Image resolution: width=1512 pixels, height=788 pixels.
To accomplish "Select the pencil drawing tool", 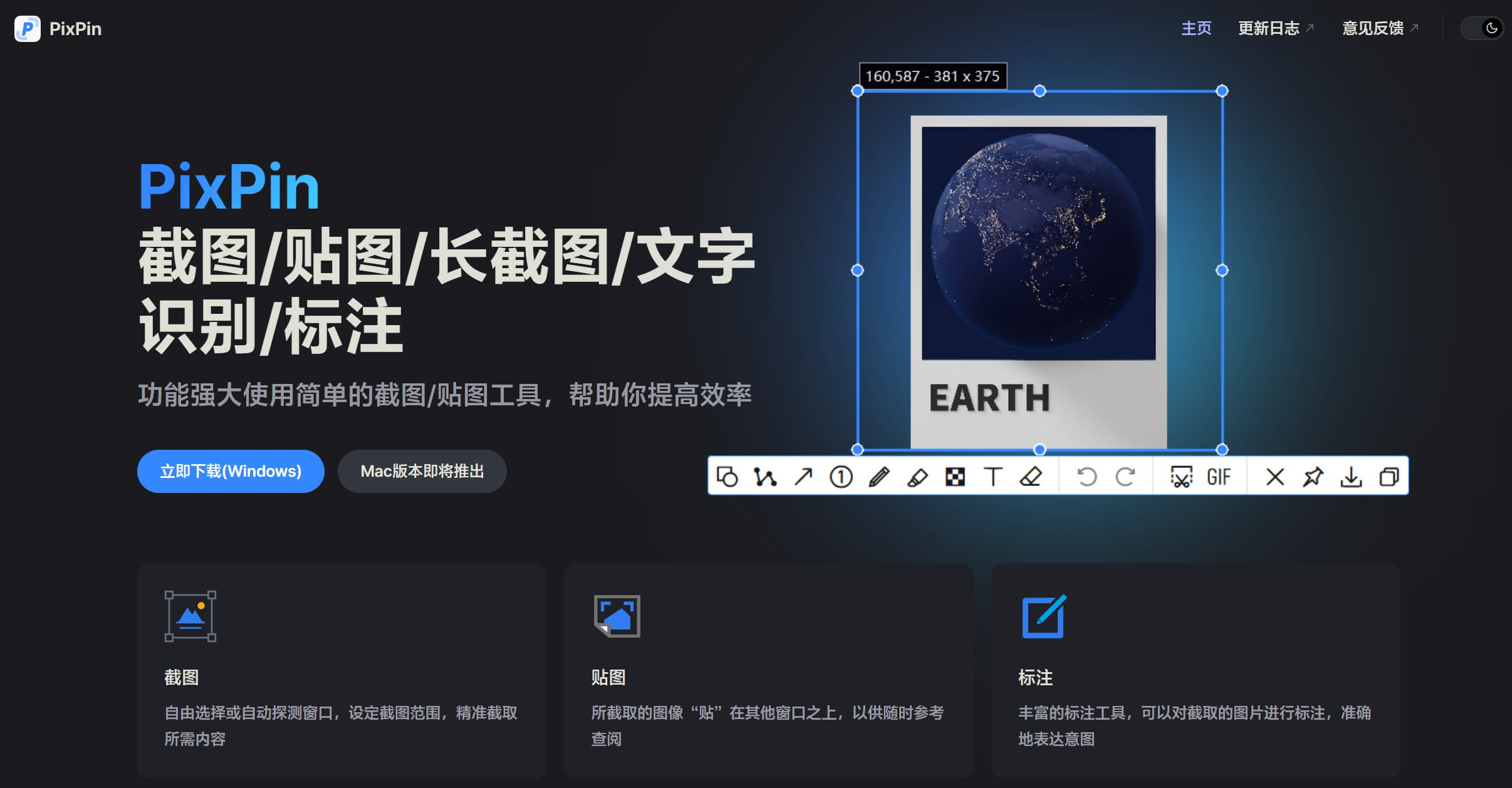I will click(x=879, y=477).
